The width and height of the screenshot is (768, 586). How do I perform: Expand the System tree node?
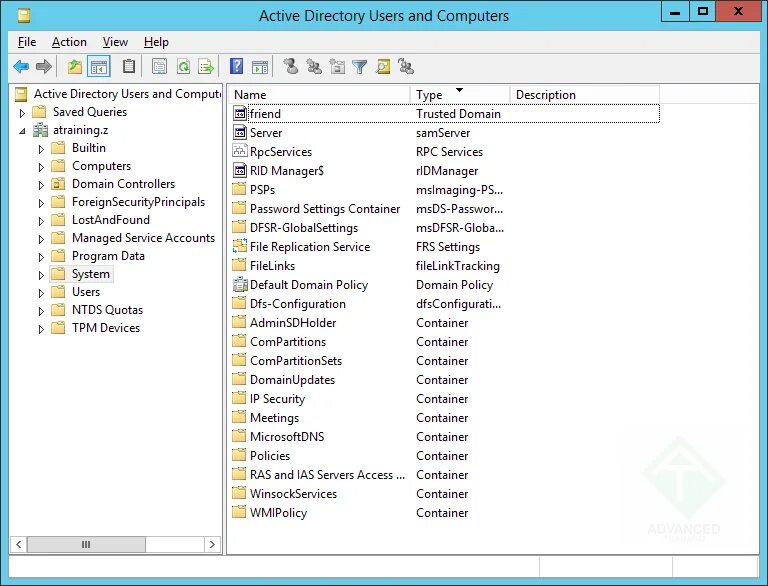pyautogui.click(x=41, y=275)
